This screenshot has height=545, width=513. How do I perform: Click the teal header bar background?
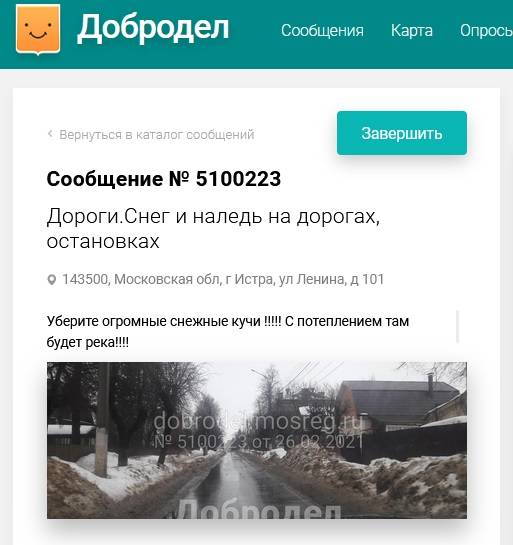256,59
